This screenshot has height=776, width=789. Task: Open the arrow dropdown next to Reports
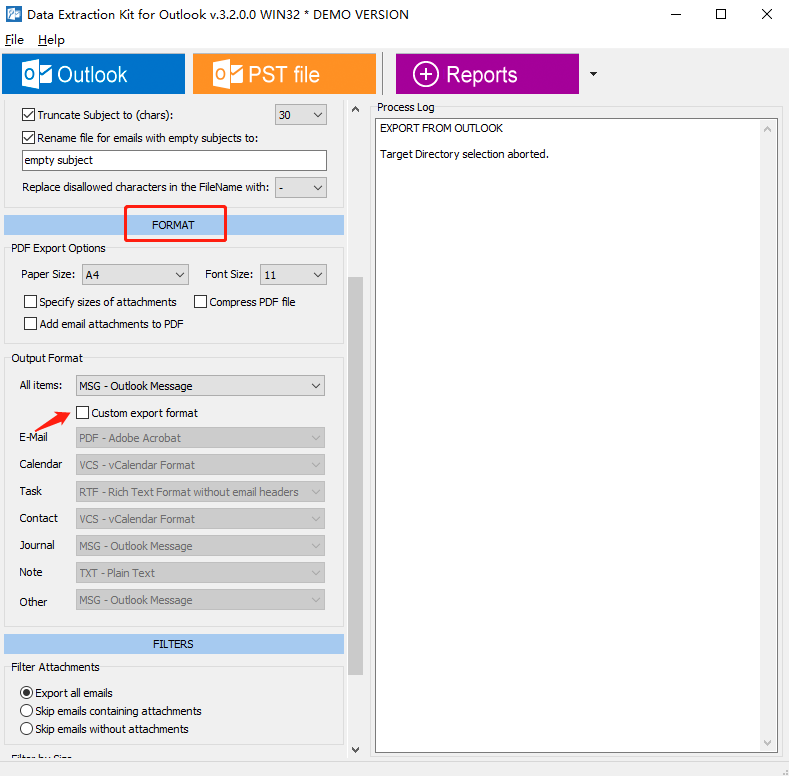point(593,74)
